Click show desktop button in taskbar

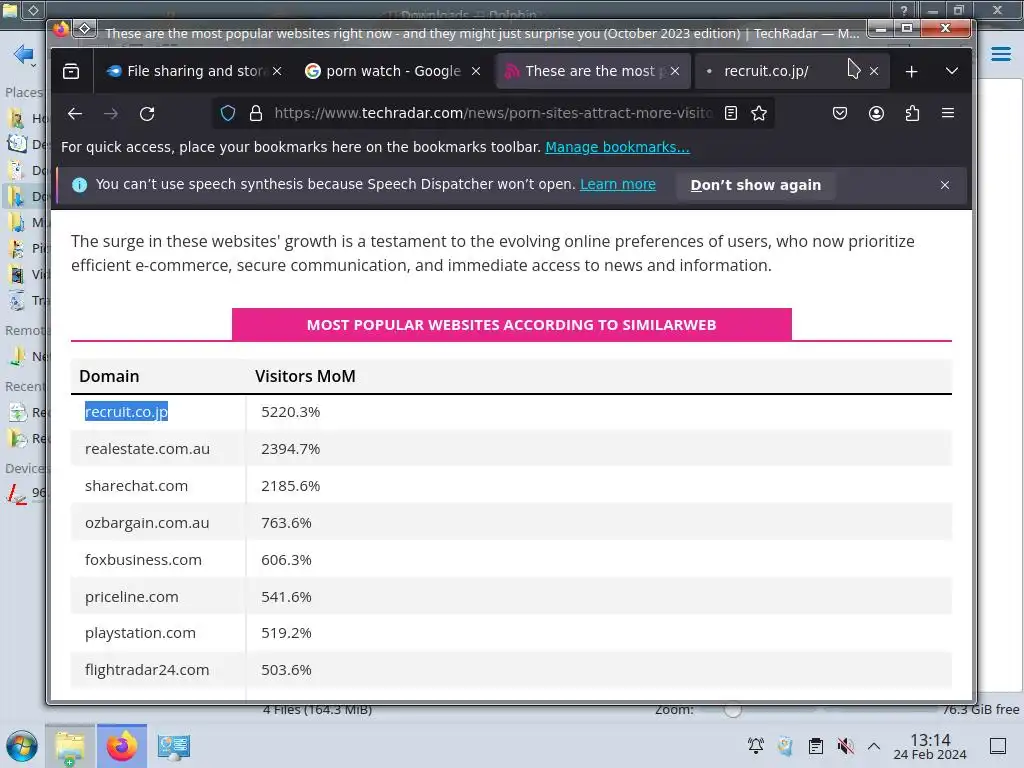(998, 746)
